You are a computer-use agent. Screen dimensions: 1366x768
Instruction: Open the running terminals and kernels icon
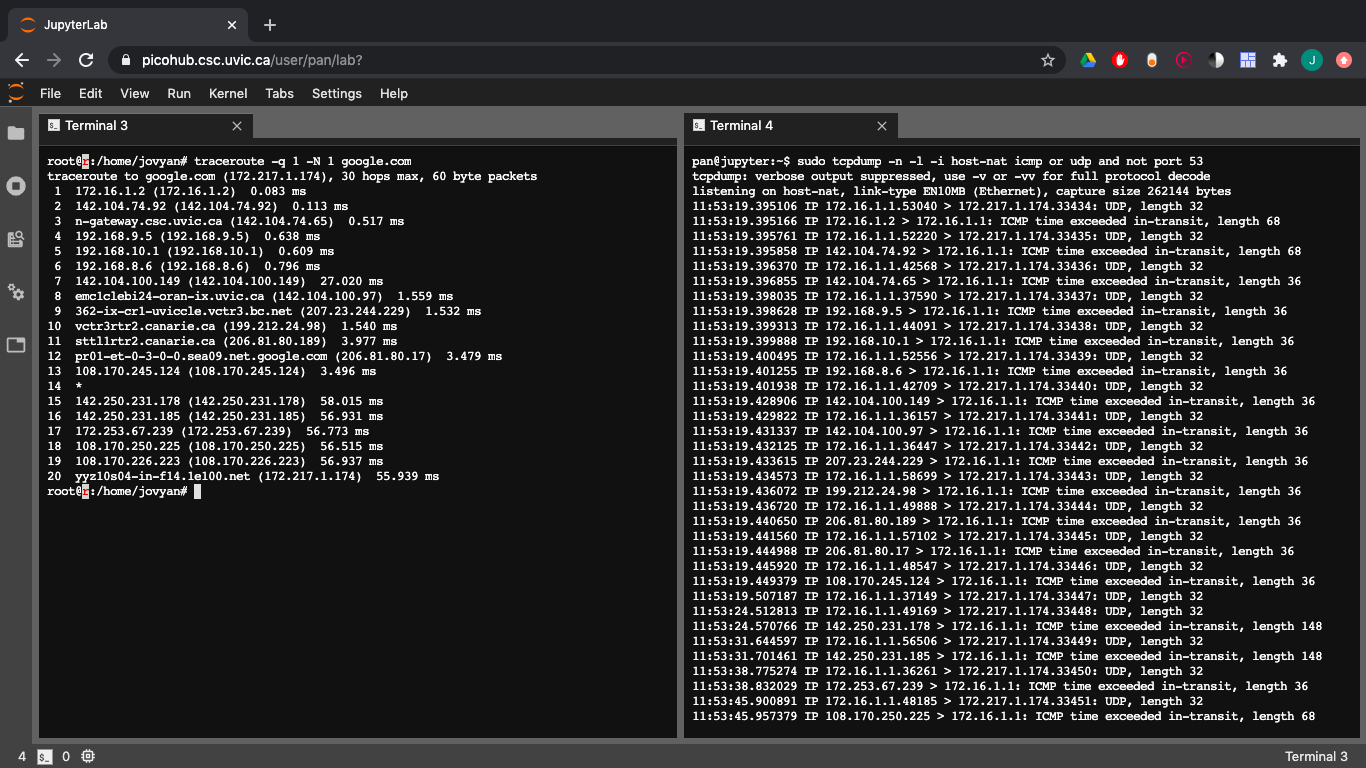pyautogui.click(x=16, y=186)
